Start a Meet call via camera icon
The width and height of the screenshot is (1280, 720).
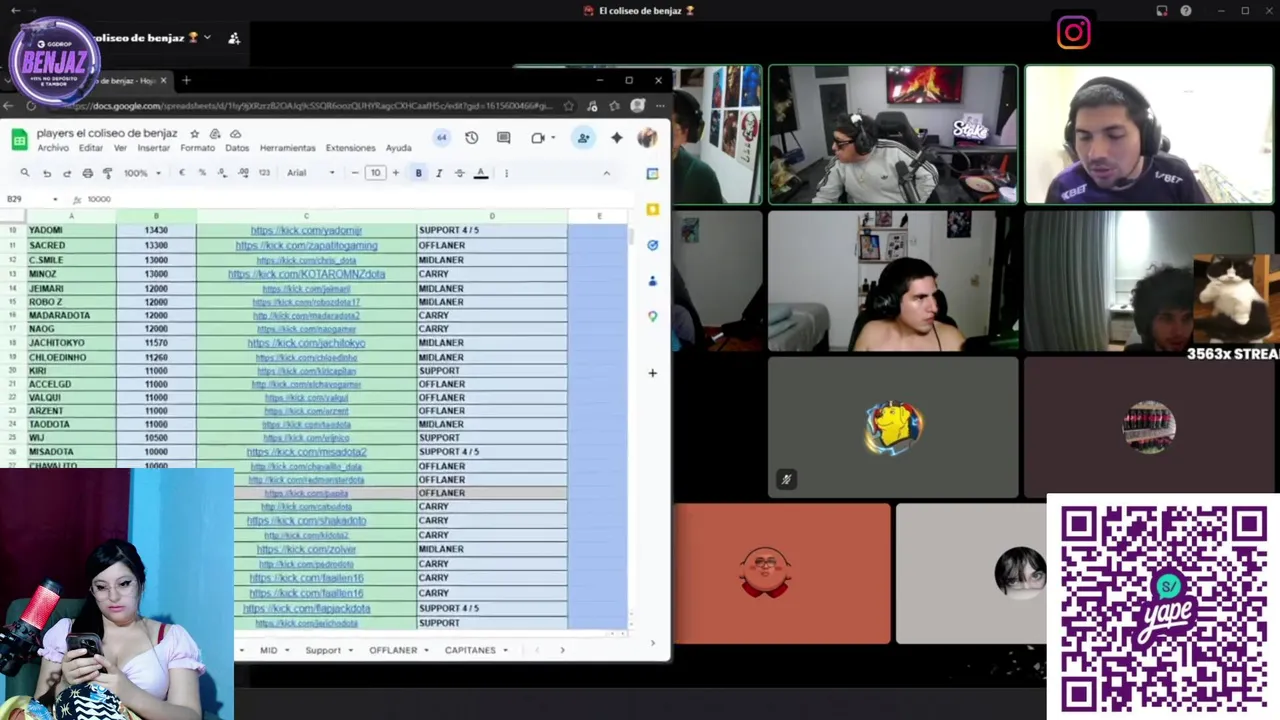pos(538,138)
